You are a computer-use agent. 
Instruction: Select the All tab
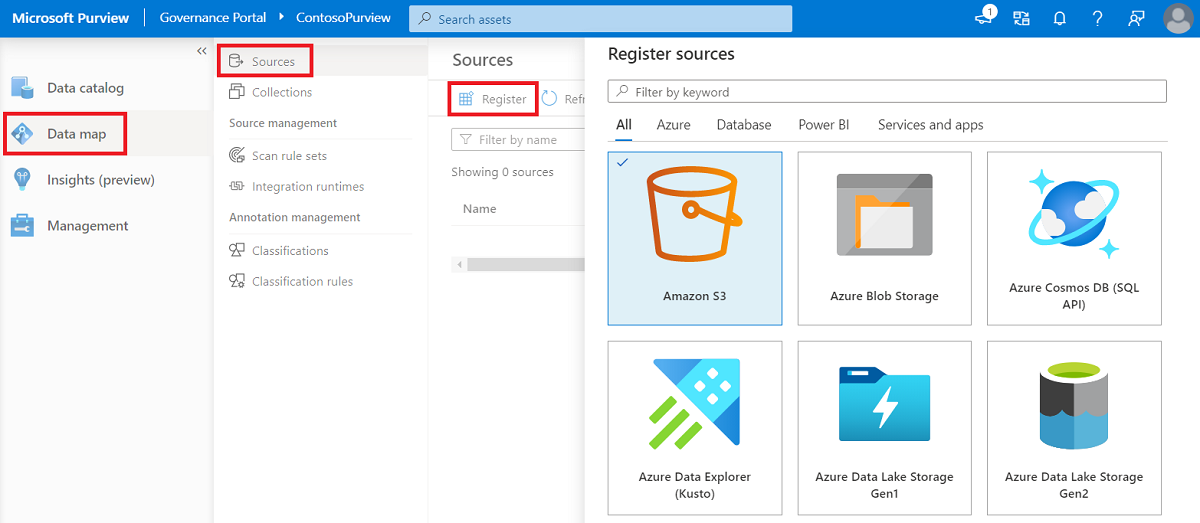point(624,125)
